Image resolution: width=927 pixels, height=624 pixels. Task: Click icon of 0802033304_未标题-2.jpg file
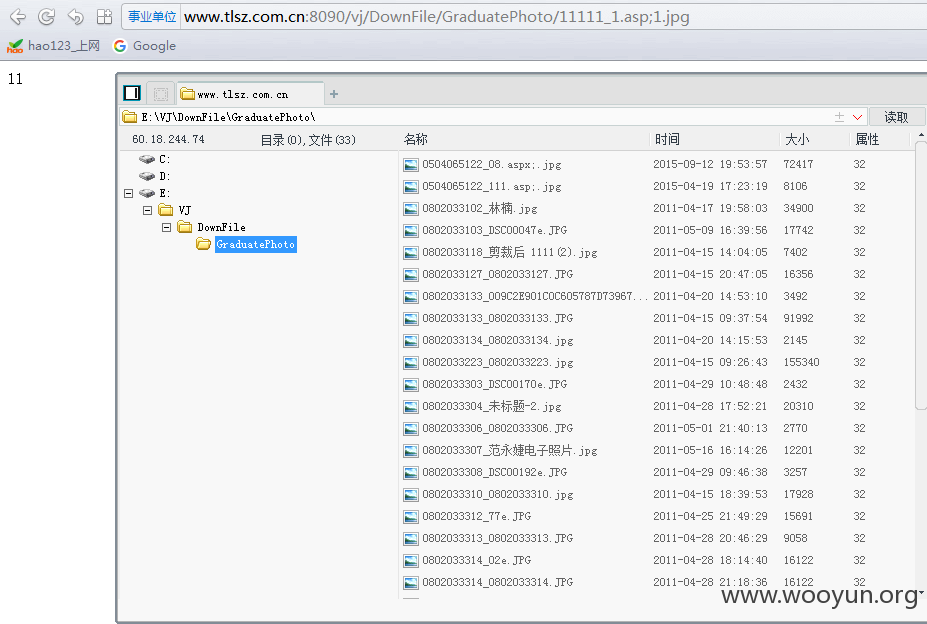pos(411,407)
